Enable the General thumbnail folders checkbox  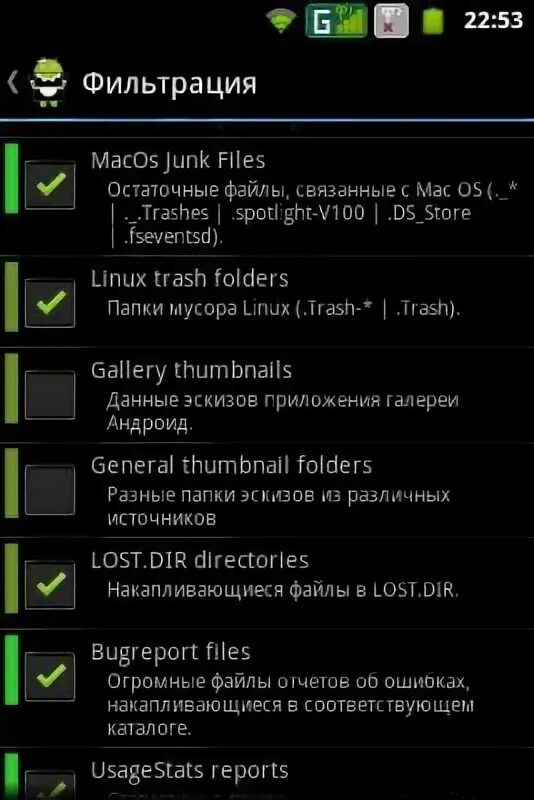tap(50, 490)
